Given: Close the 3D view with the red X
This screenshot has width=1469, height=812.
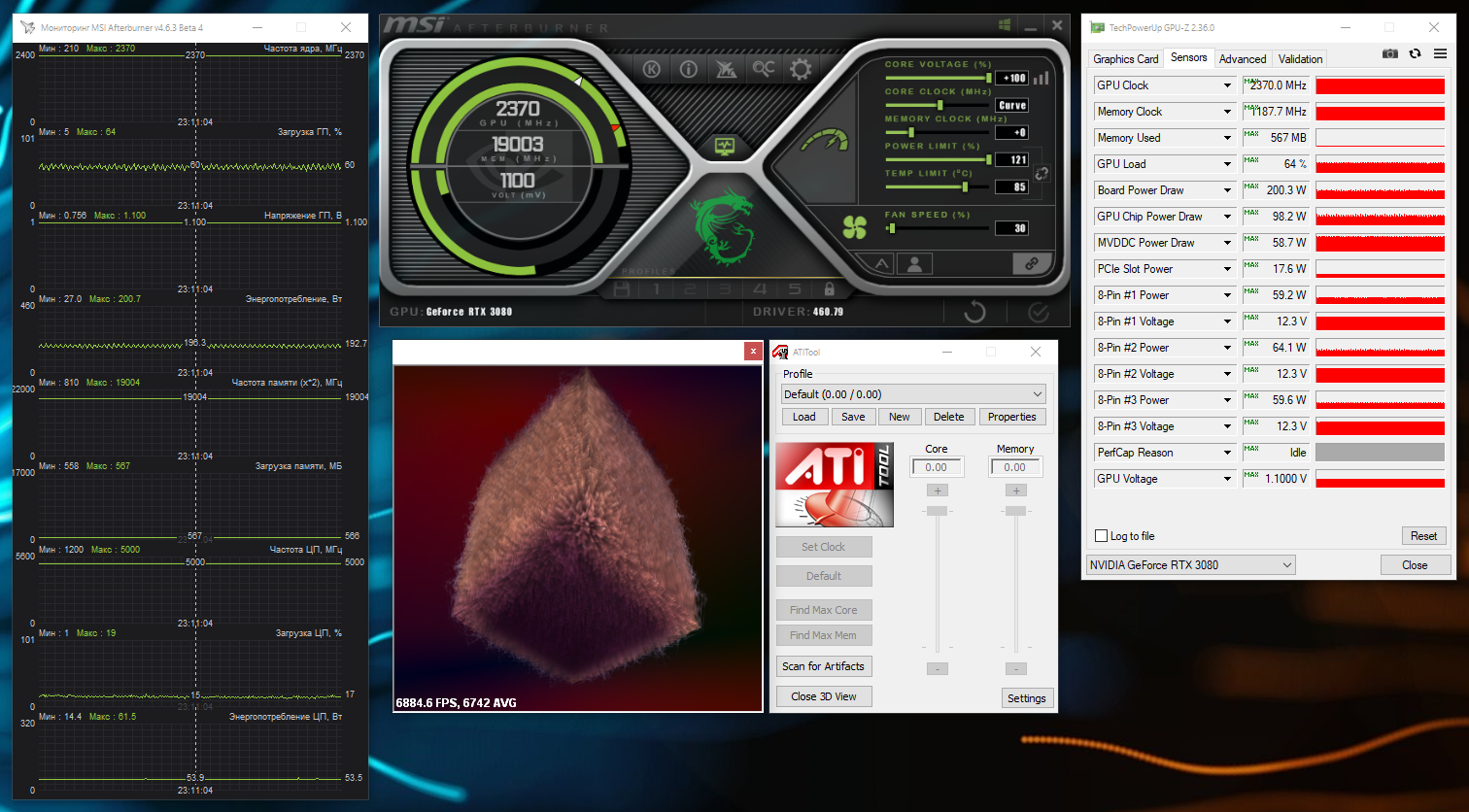Looking at the screenshot, I should pos(753,352).
